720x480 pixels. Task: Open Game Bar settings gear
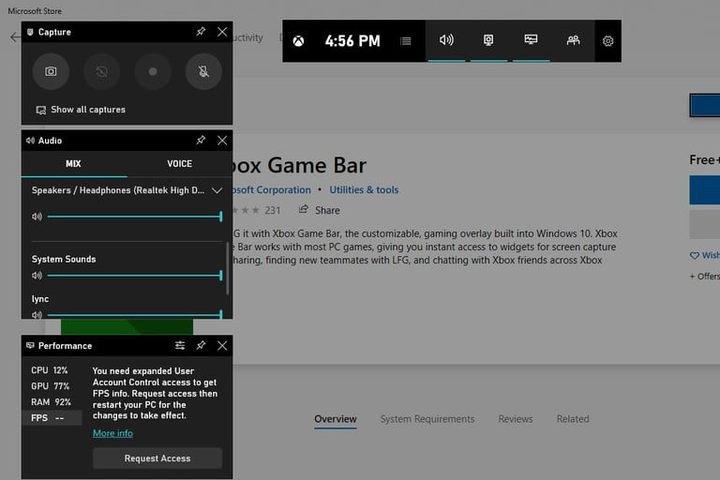pos(608,41)
